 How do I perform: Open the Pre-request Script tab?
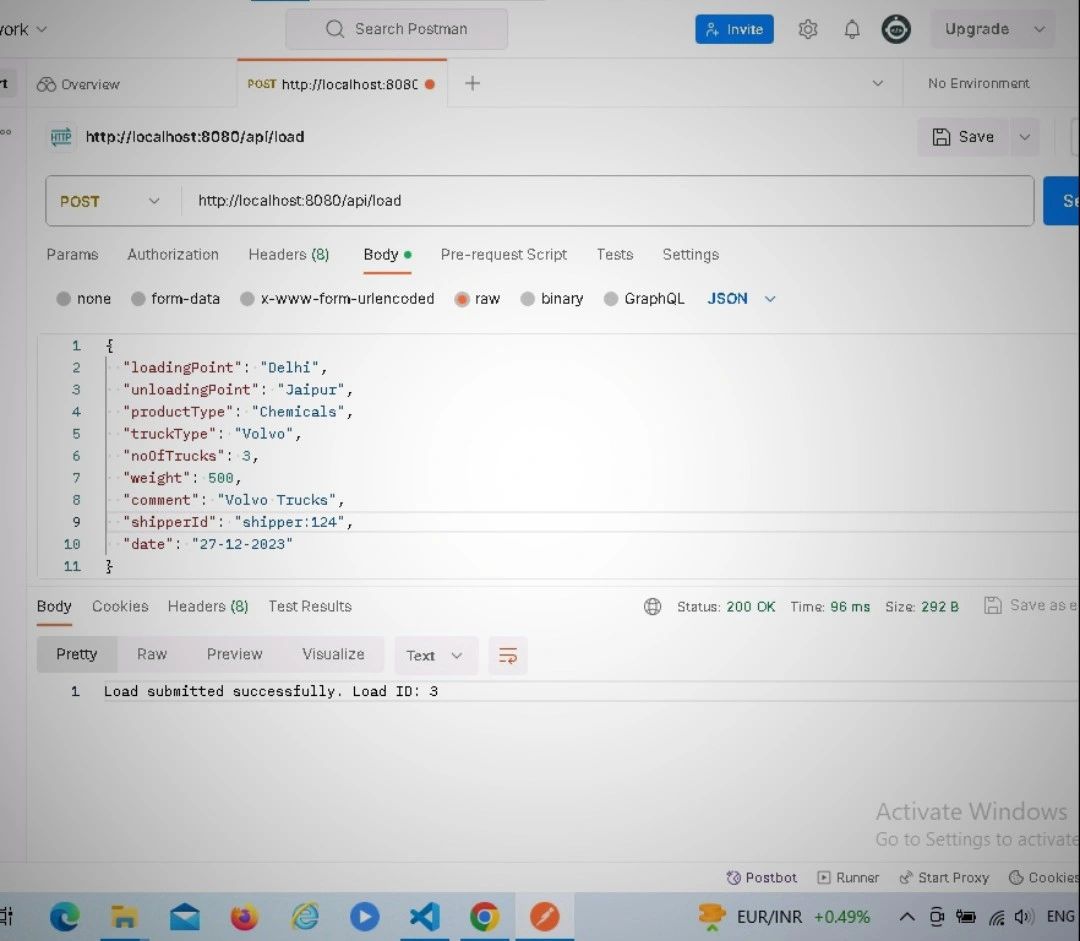pos(503,255)
